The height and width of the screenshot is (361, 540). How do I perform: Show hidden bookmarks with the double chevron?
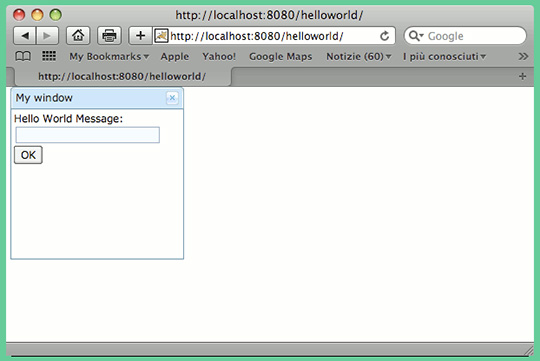[523, 56]
